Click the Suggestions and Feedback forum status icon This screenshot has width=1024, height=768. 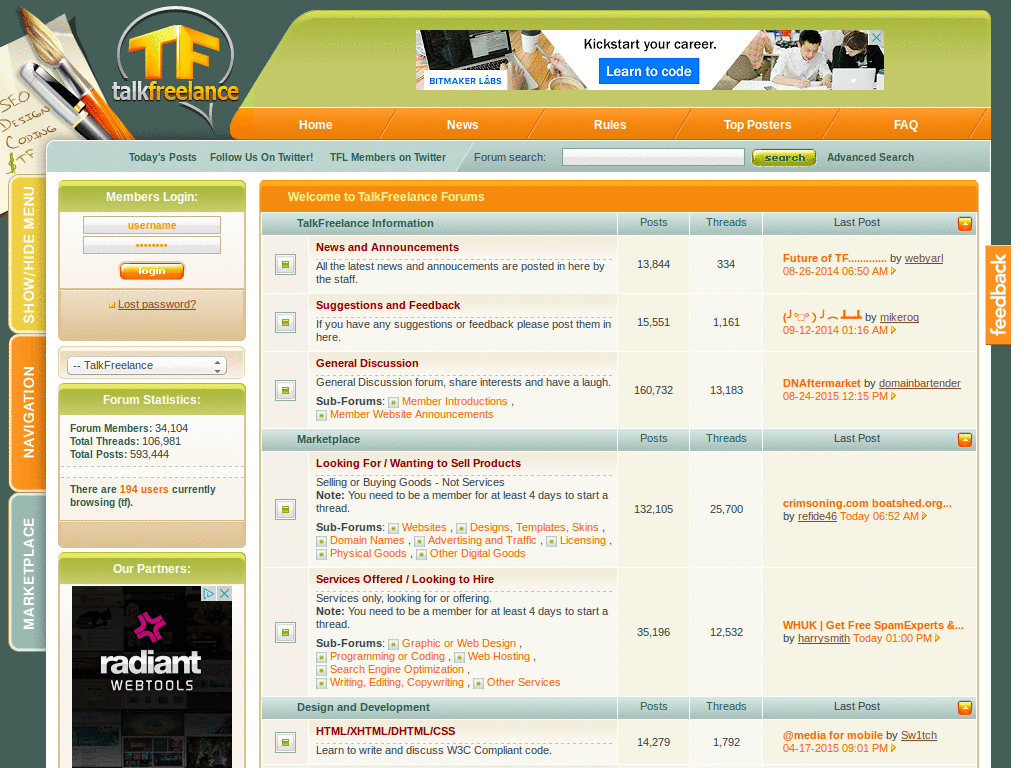pyautogui.click(x=285, y=322)
